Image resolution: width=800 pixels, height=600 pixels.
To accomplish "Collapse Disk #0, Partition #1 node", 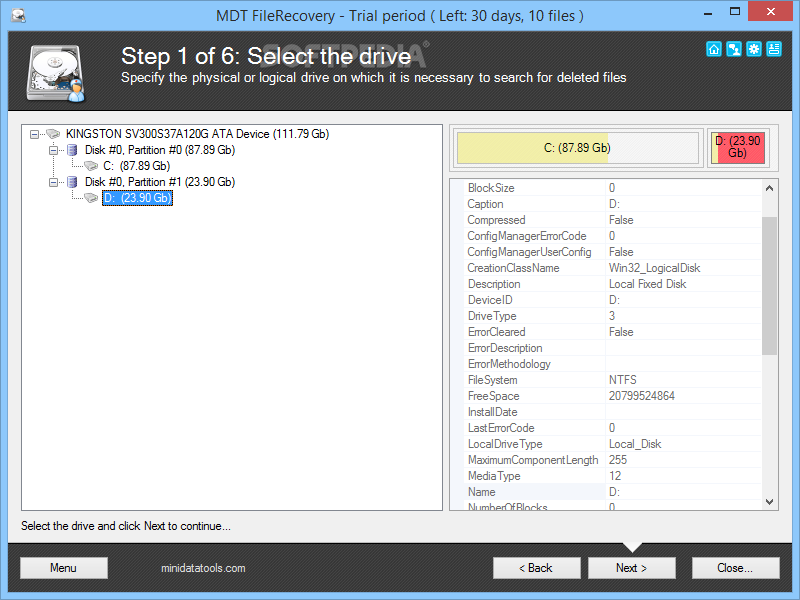I will pyautogui.click(x=53, y=182).
